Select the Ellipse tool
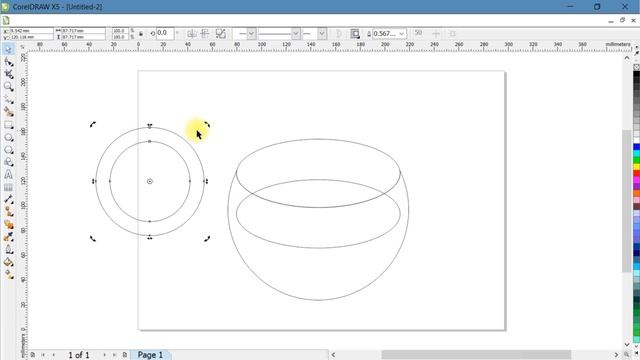Viewport: 640px width, 360px height. 8,138
